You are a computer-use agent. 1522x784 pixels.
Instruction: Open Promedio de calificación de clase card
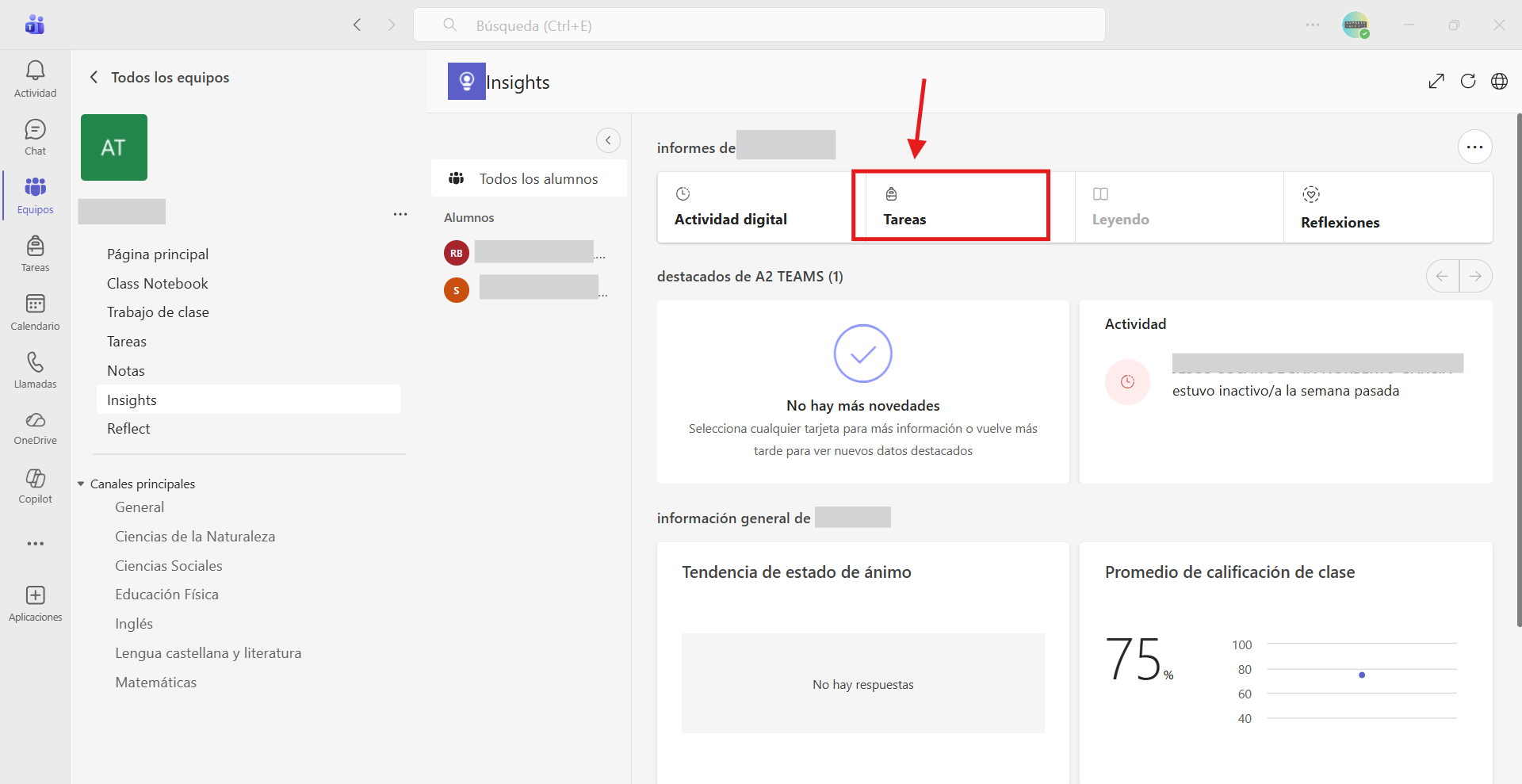tap(1286, 663)
